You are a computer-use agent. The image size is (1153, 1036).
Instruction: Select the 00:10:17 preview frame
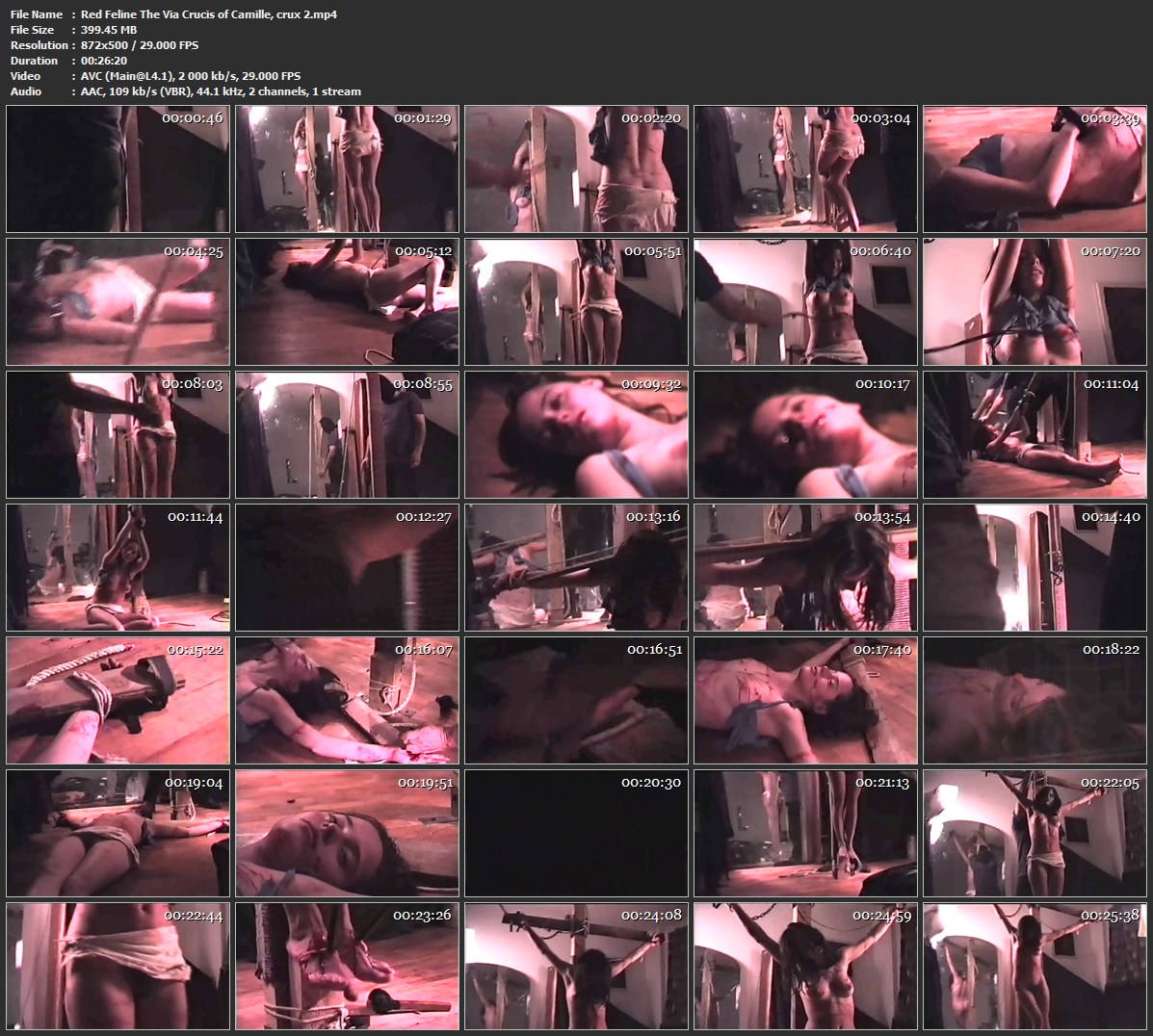point(806,435)
